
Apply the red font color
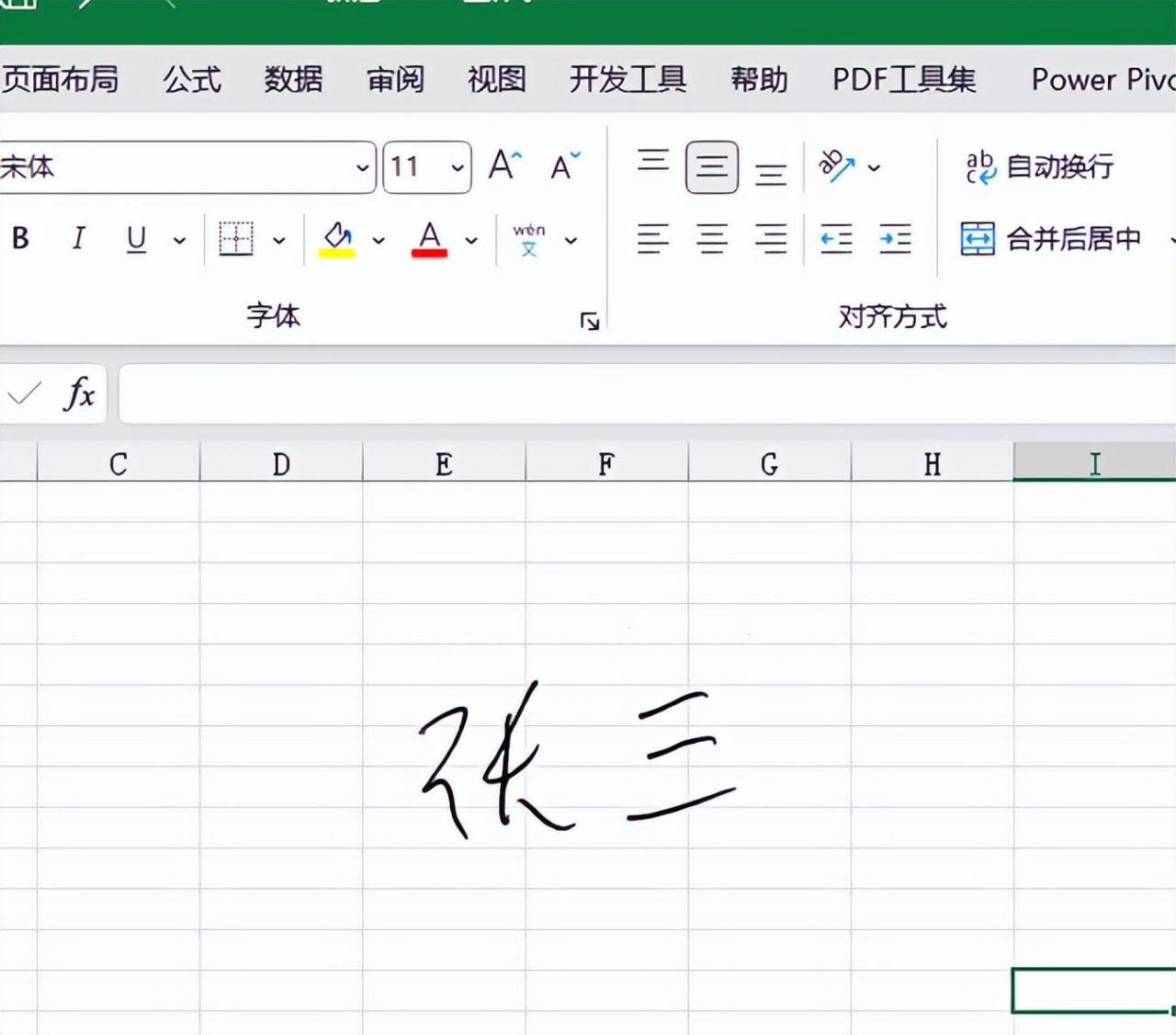pyautogui.click(x=429, y=239)
